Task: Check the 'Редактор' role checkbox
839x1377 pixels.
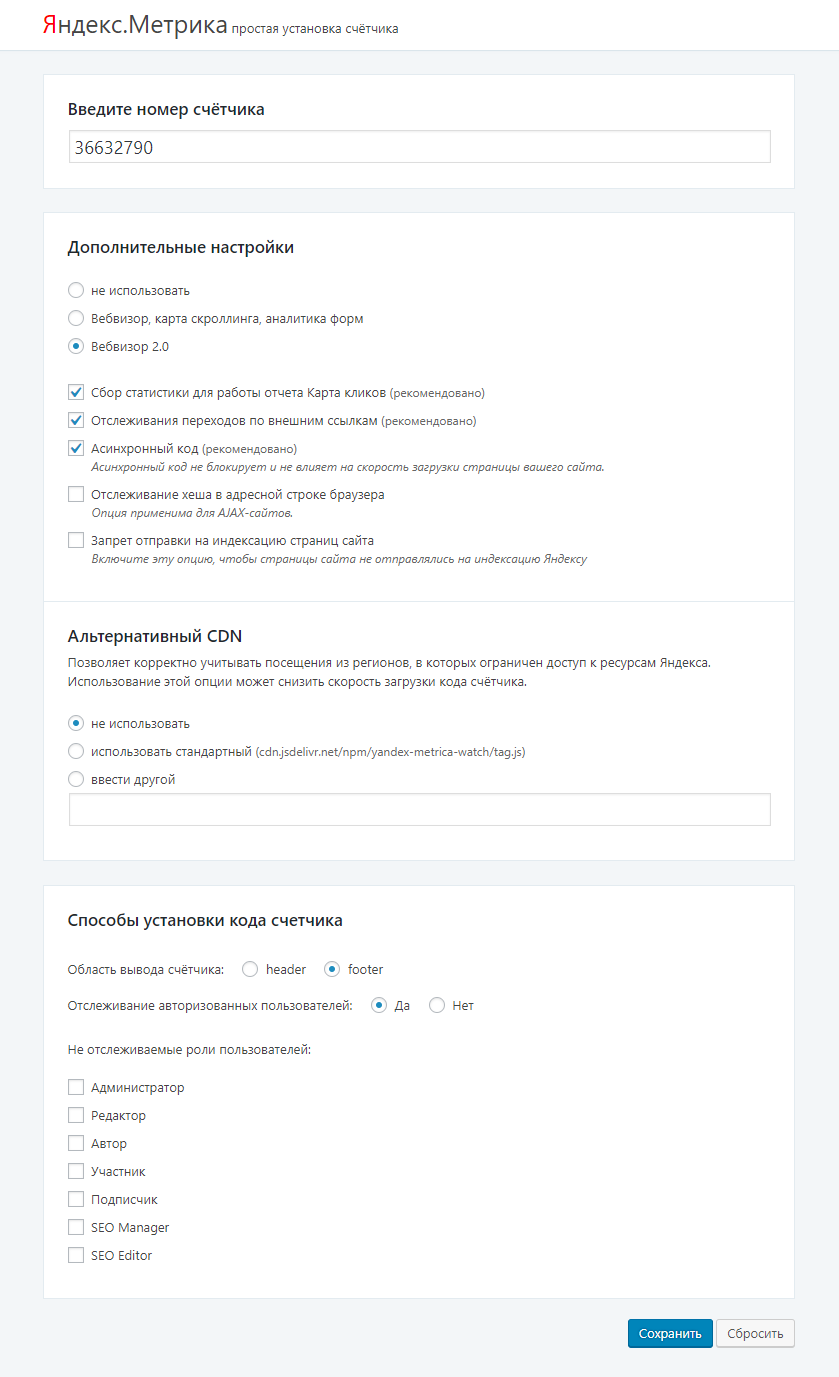Action: click(x=76, y=1116)
